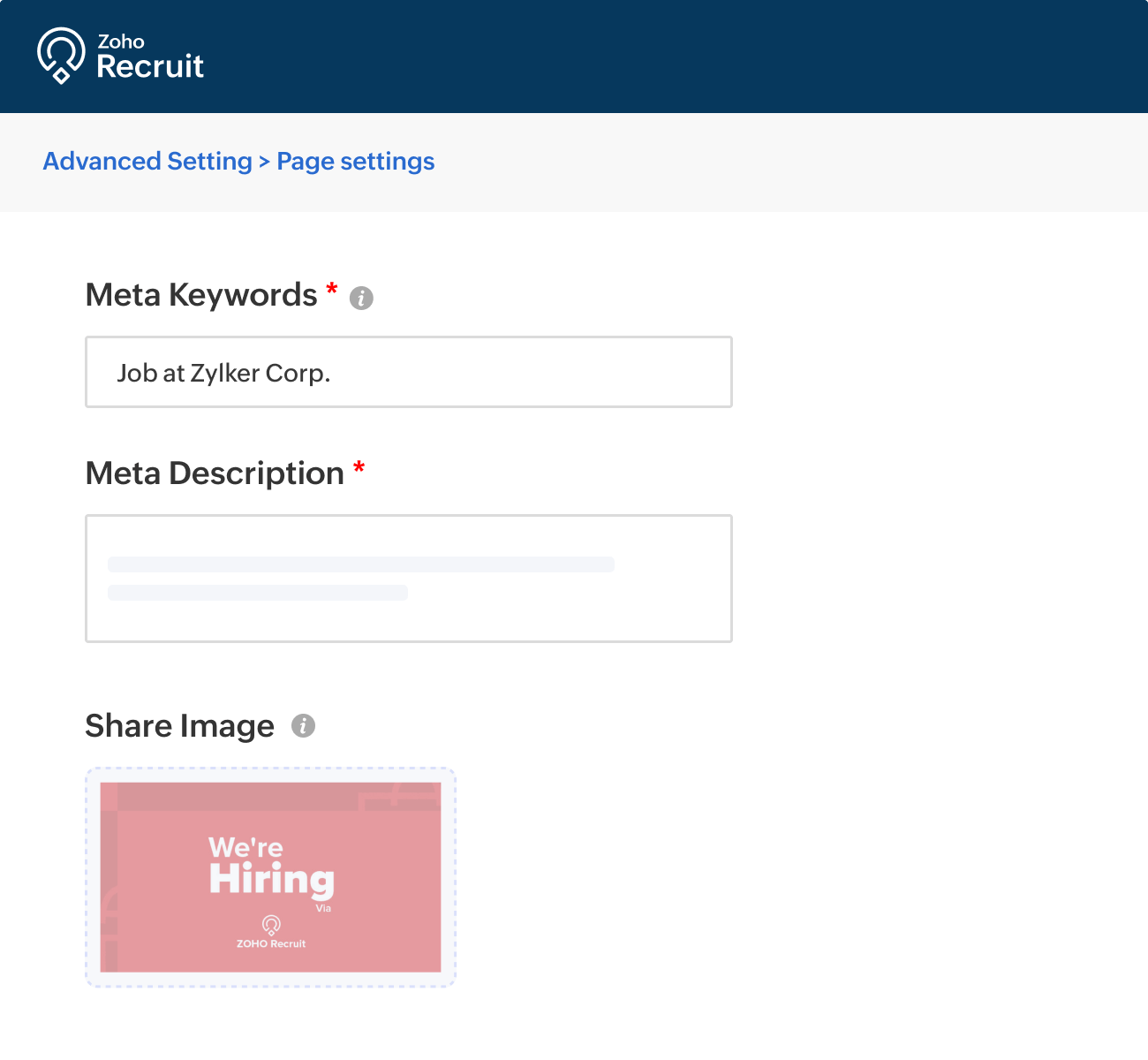Open the Advanced Setting breadcrumb link

(147, 161)
